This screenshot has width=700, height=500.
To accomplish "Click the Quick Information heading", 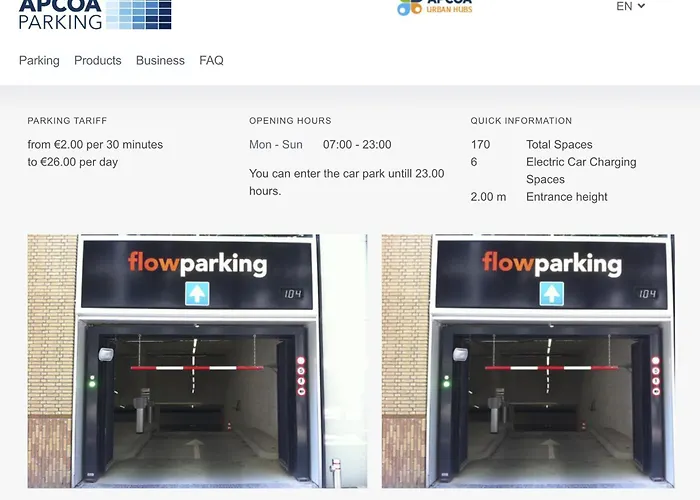I will pyautogui.click(x=521, y=121).
